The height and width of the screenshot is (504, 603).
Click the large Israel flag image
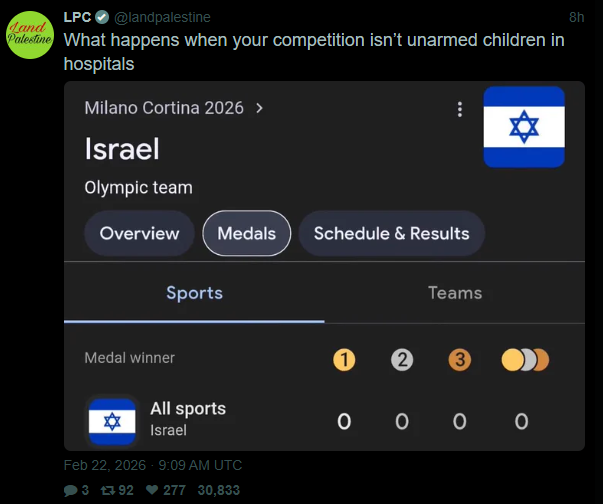tap(524, 127)
